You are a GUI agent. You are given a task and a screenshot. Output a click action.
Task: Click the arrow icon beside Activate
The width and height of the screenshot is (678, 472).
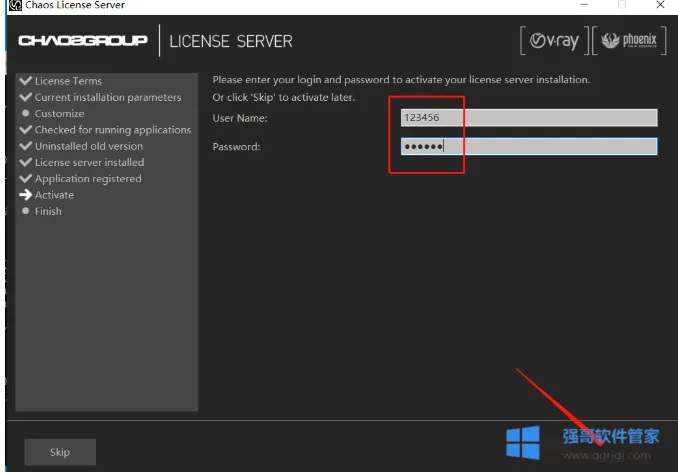coord(26,195)
